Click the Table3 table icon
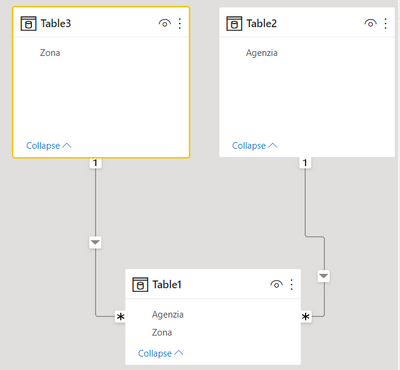The height and width of the screenshot is (370, 400). 28,23
